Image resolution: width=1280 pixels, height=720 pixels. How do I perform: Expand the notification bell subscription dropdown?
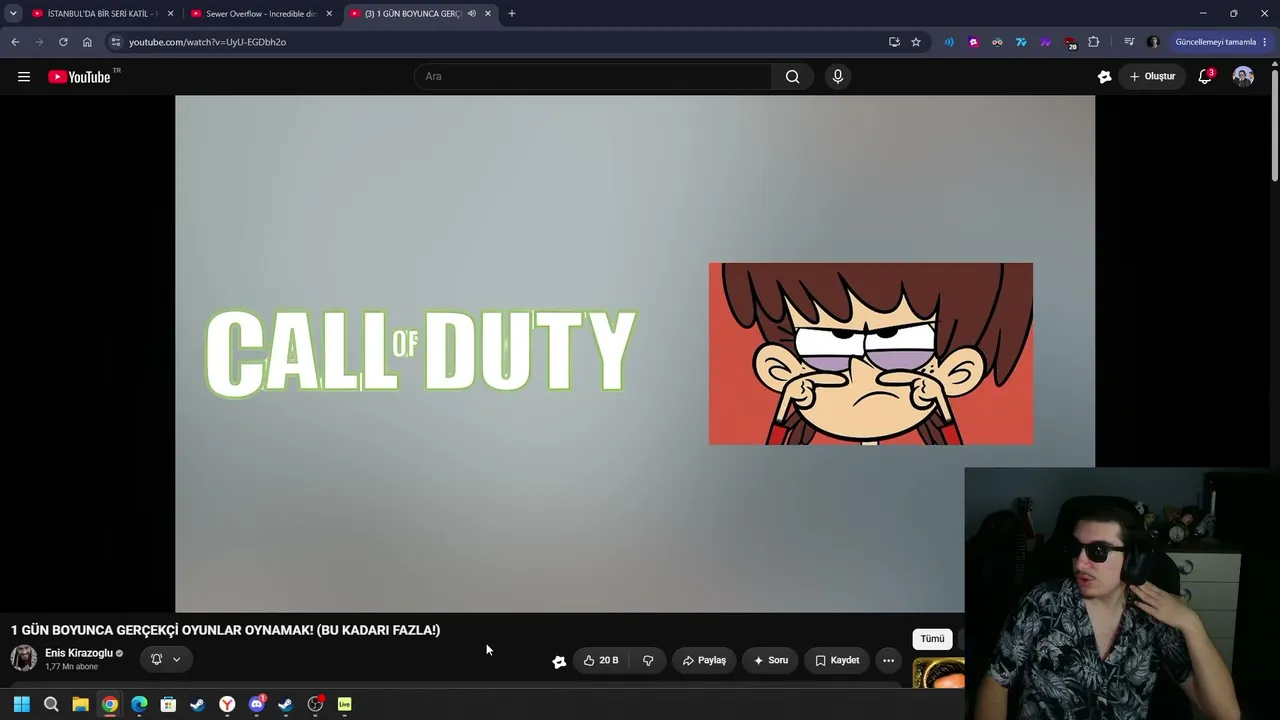pyautogui.click(x=166, y=659)
